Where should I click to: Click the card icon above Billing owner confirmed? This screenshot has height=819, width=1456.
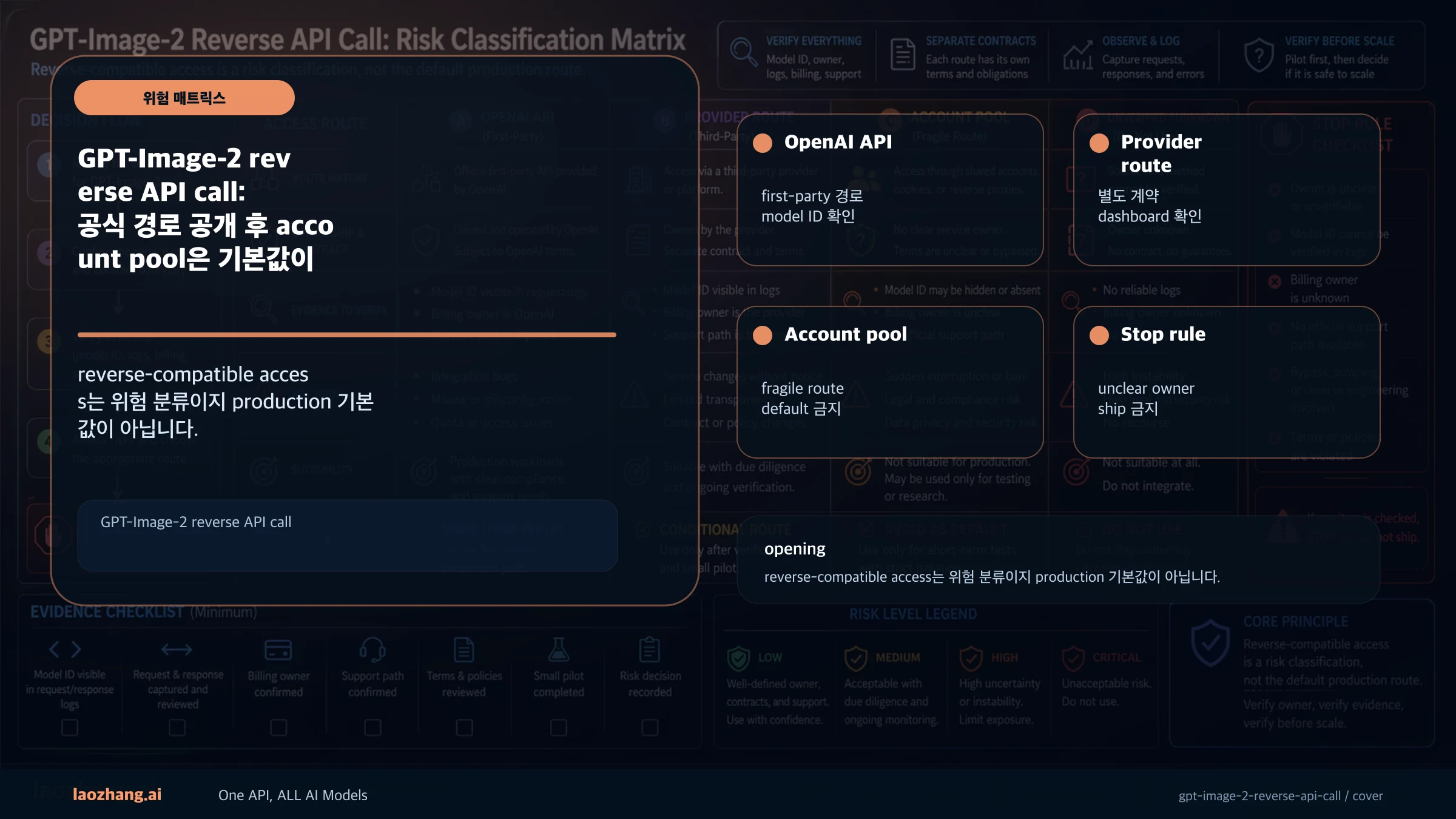click(278, 650)
